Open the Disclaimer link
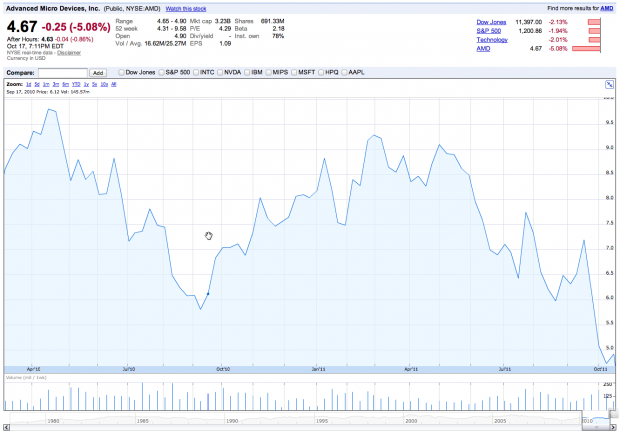 pos(69,53)
